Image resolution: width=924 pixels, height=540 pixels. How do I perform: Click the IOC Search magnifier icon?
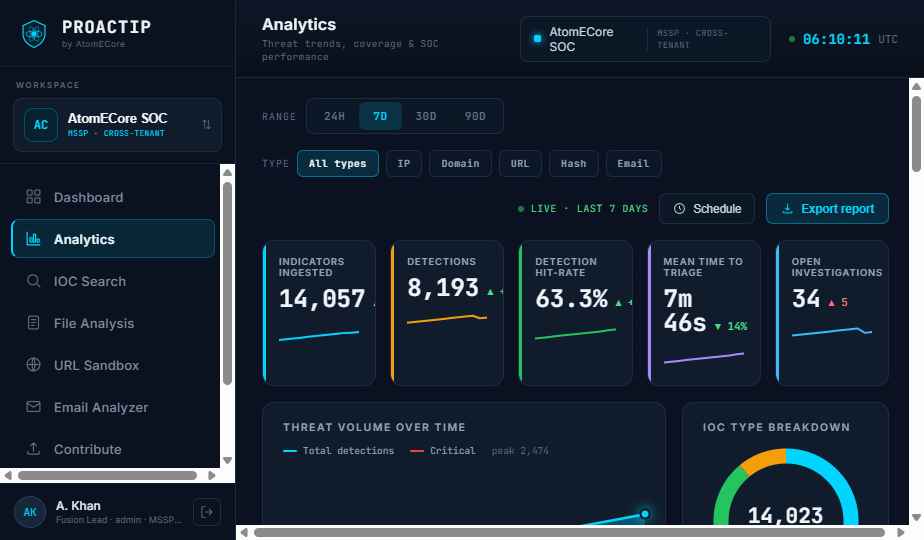34,281
